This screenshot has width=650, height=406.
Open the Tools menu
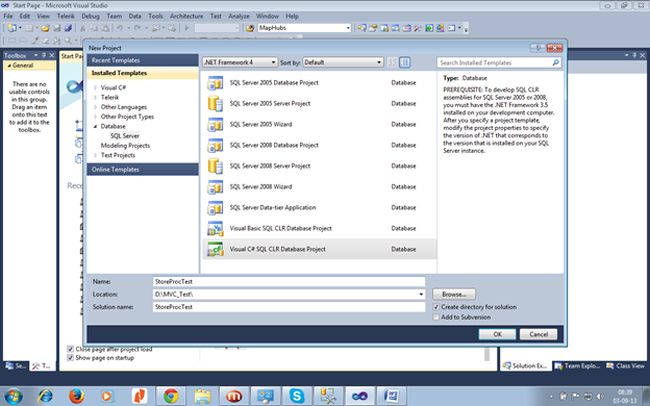[155, 16]
